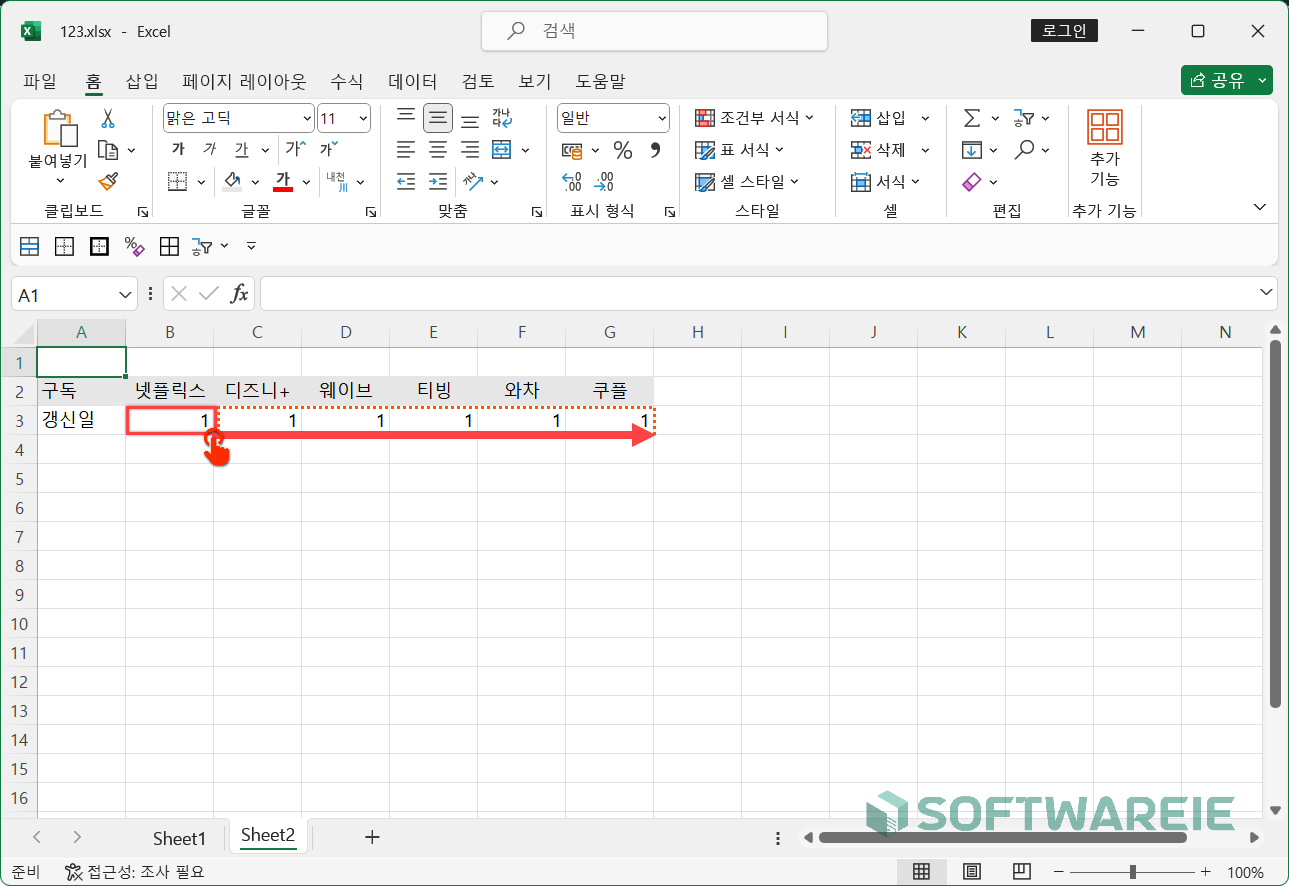Open the Name Box A1 dropdown arrow
This screenshot has width=1289, height=886.
tap(126, 294)
